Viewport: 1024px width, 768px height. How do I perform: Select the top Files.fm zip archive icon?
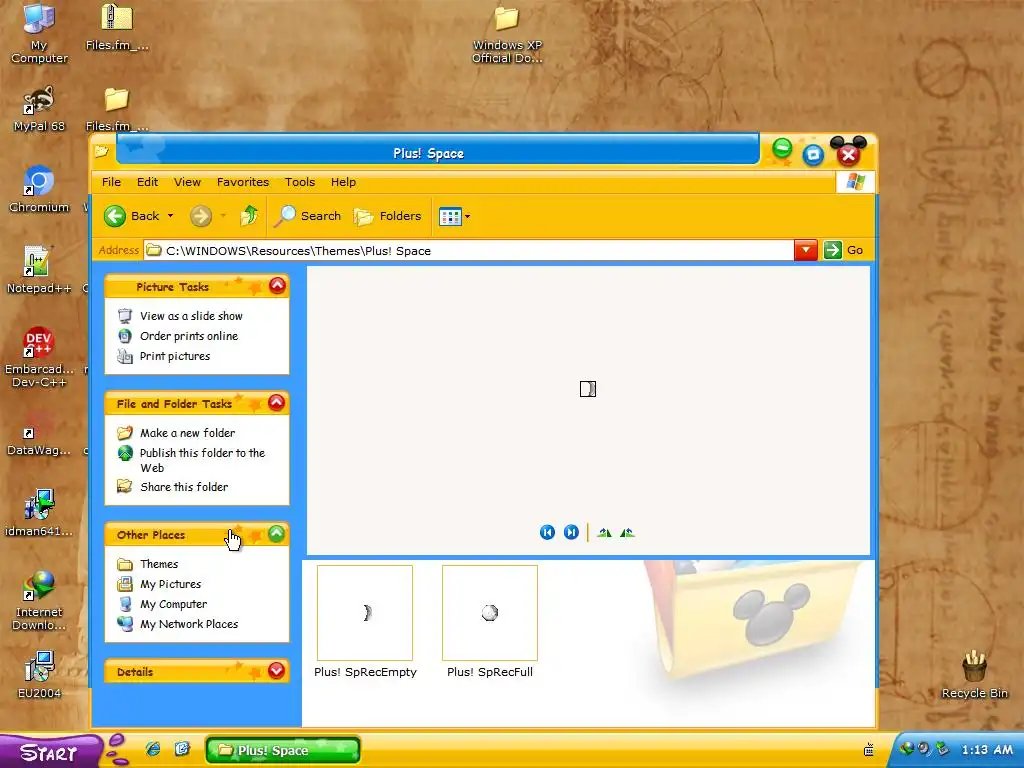coord(118,27)
